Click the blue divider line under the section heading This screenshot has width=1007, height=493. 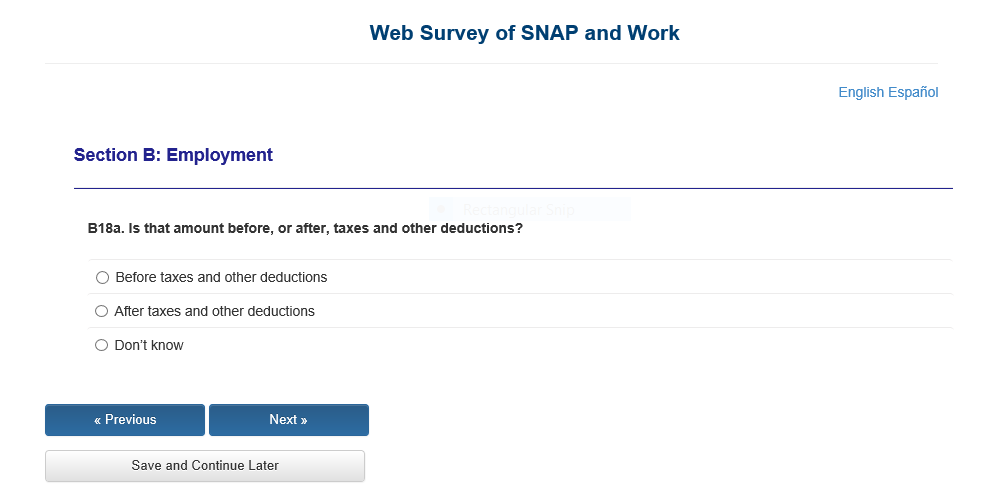click(x=513, y=188)
